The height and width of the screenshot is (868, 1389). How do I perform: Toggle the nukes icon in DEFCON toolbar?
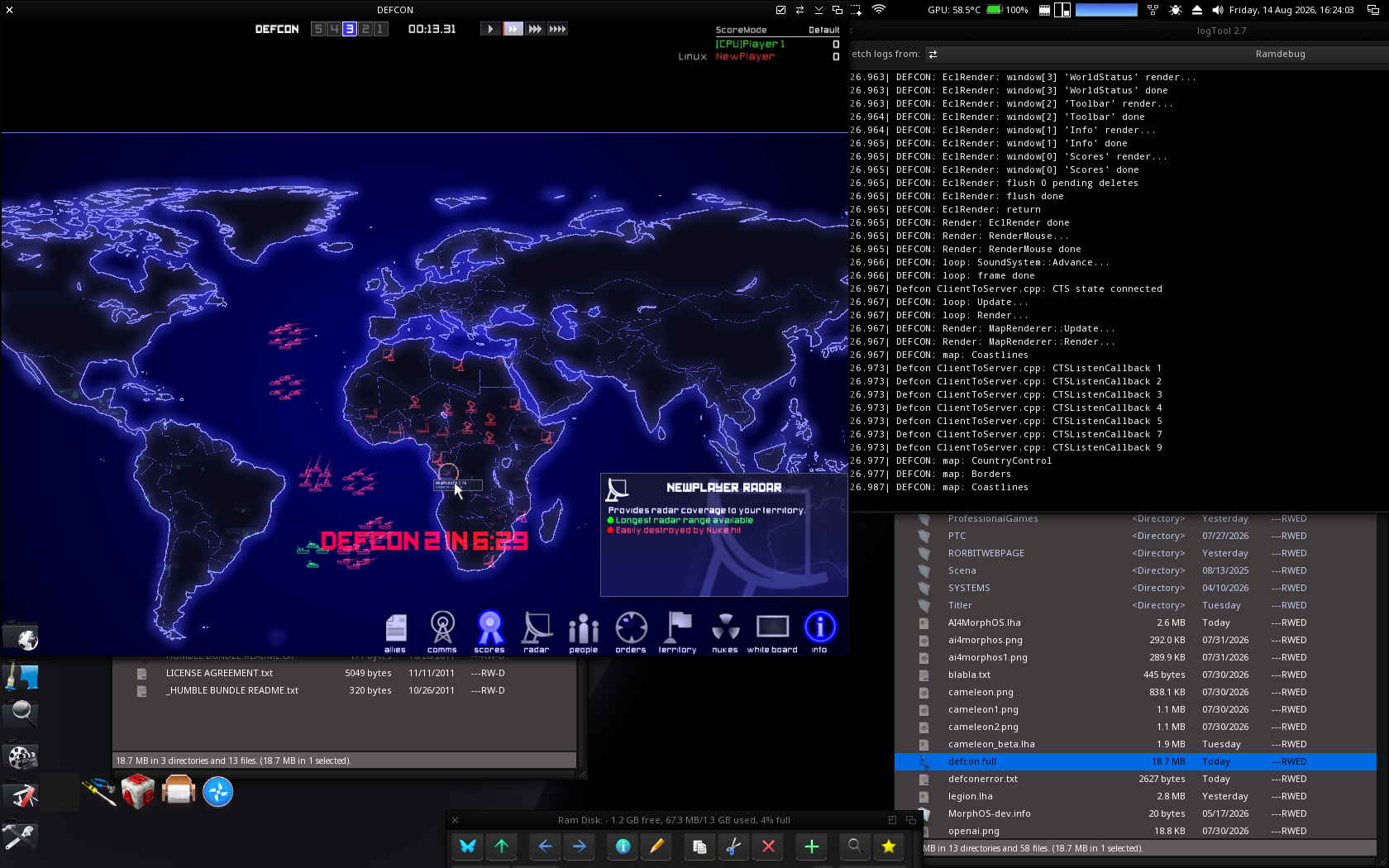[x=725, y=632]
